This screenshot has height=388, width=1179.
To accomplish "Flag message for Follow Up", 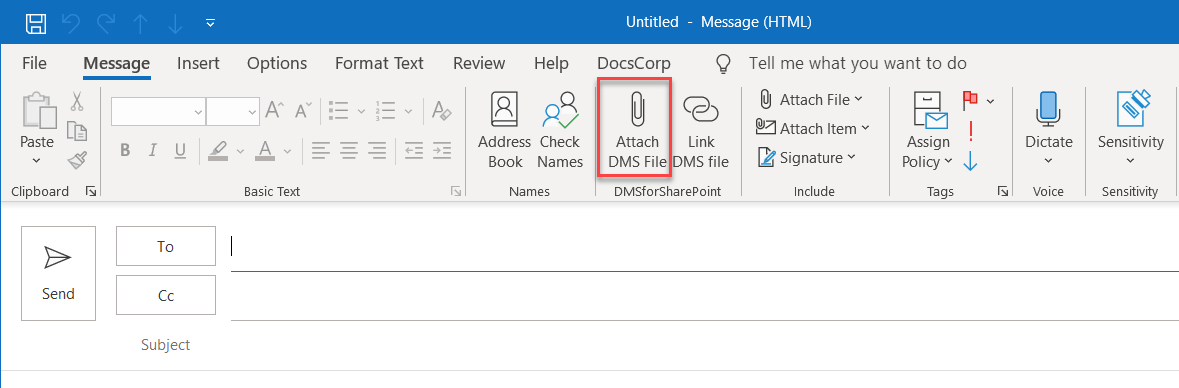I will pos(971,99).
